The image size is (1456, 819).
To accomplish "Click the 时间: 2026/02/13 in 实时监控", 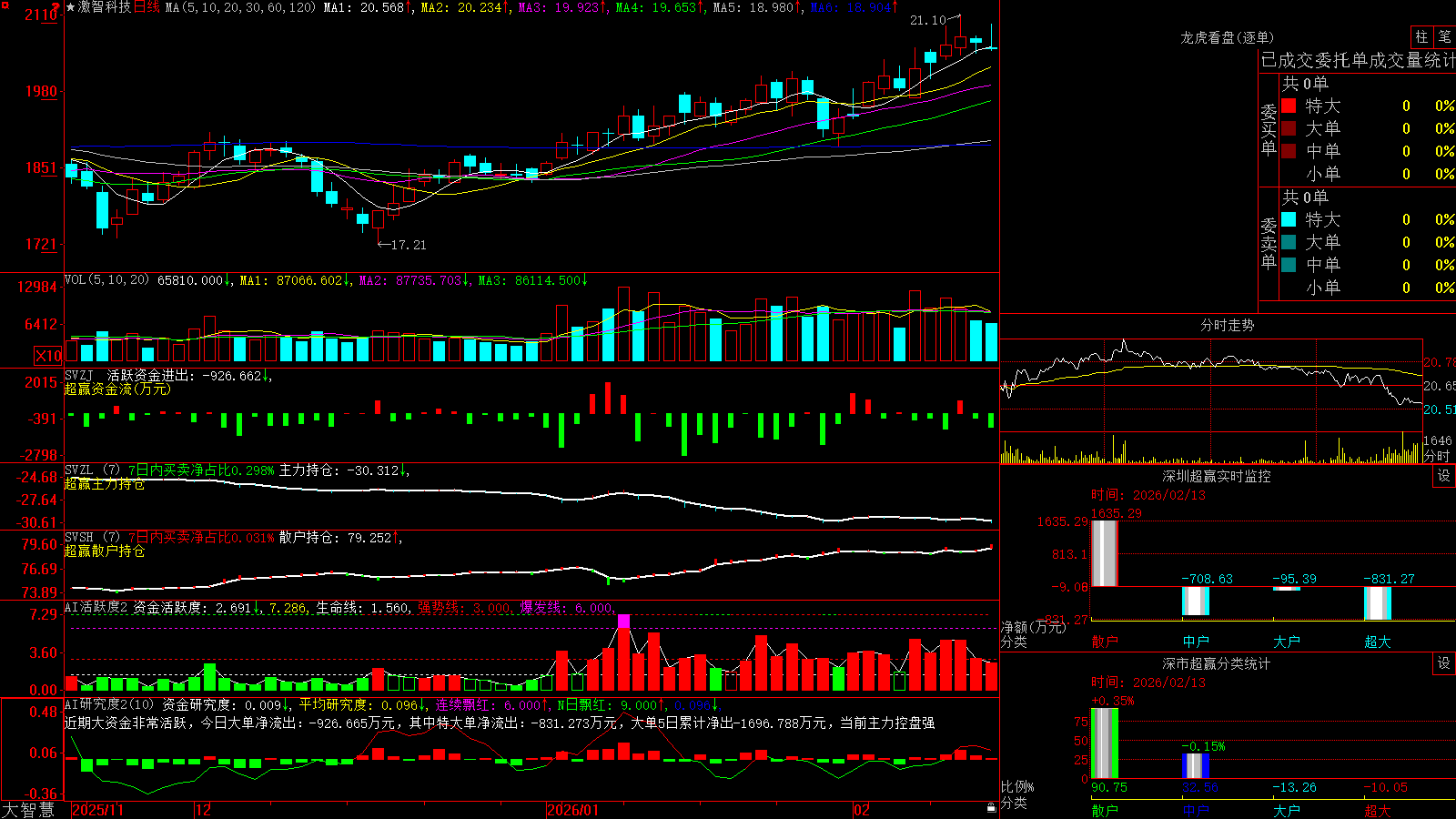I will pyautogui.click(x=1148, y=495).
